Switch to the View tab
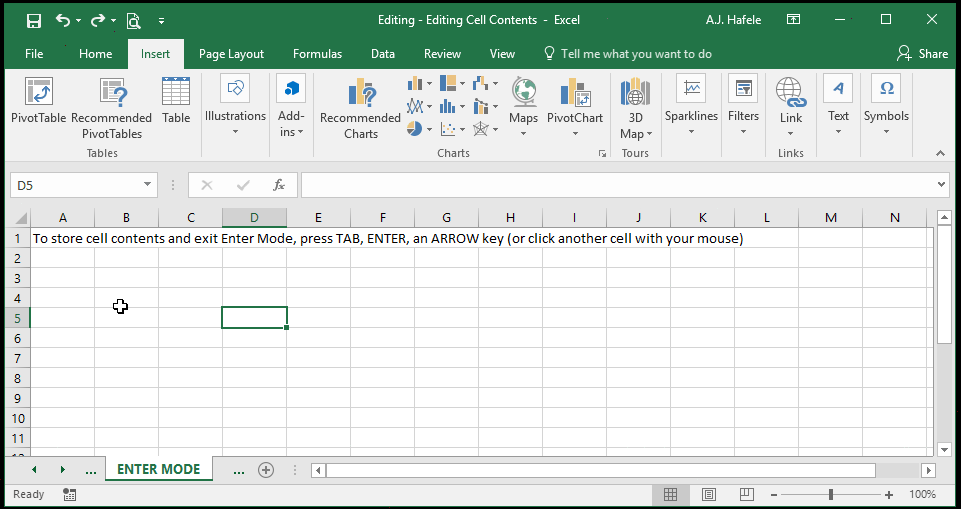Screen dimensions: 961x509 [503, 54]
